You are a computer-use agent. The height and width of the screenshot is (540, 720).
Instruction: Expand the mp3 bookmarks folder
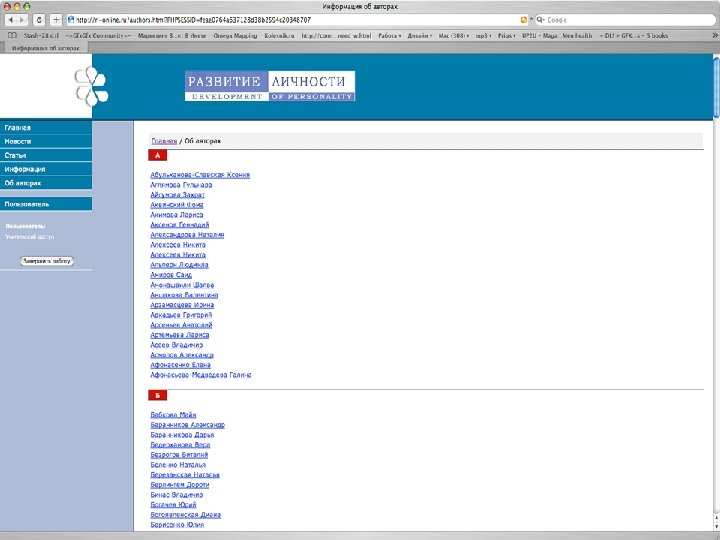pos(483,35)
